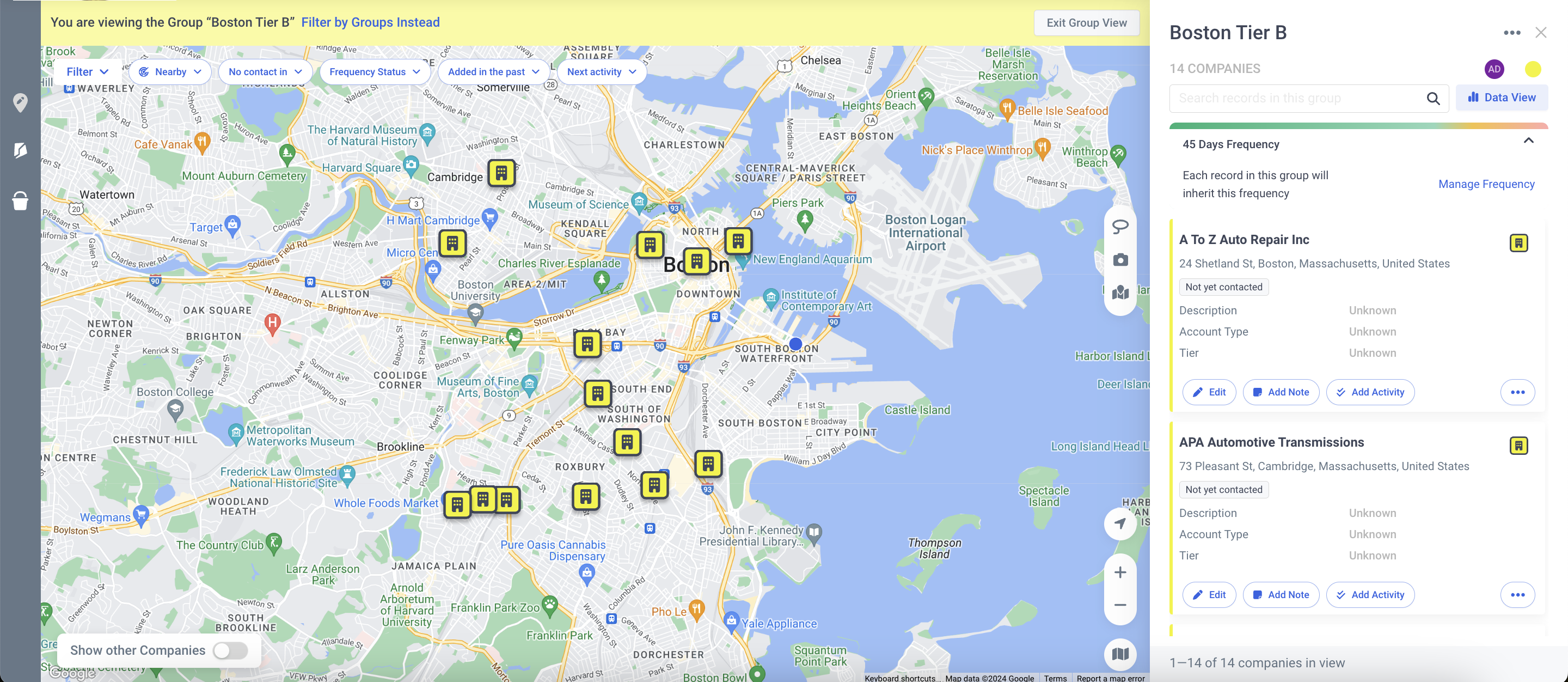Select the company pin at South End

point(597,394)
